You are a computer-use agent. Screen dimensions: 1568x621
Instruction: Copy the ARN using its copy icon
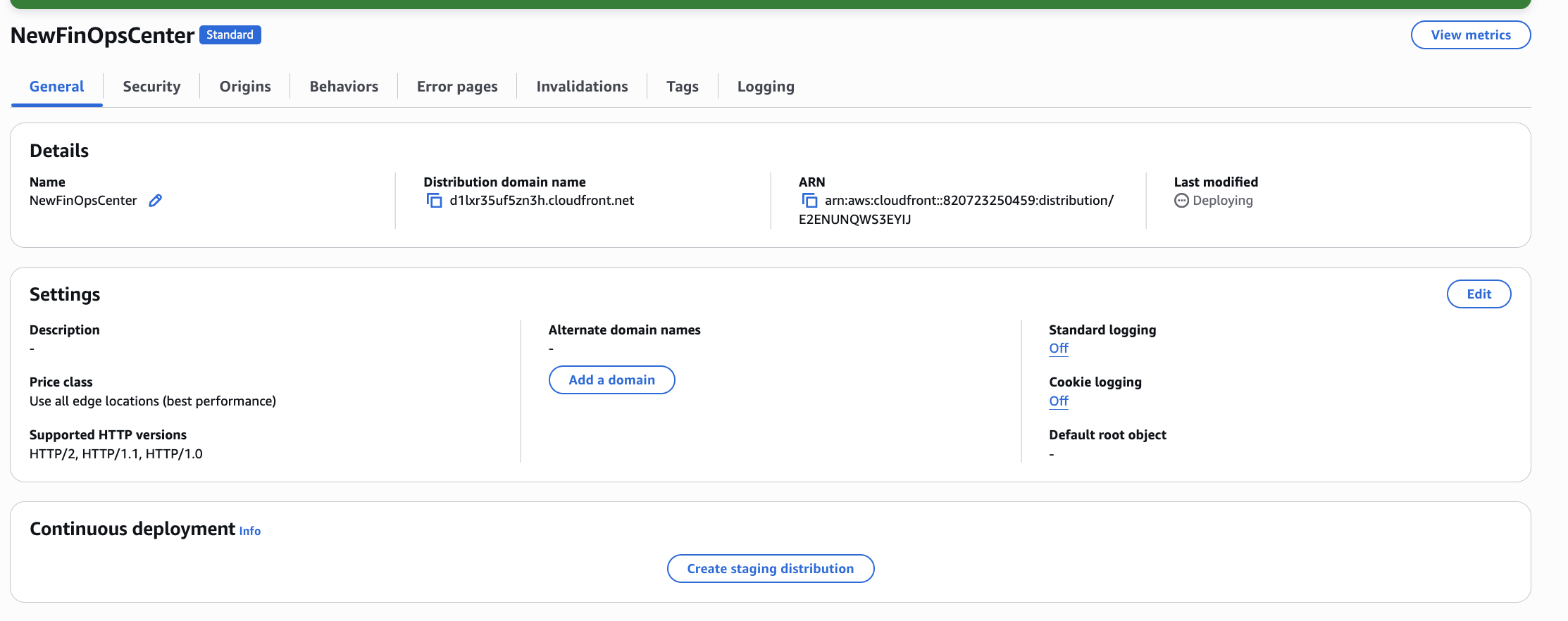[809, 201]
